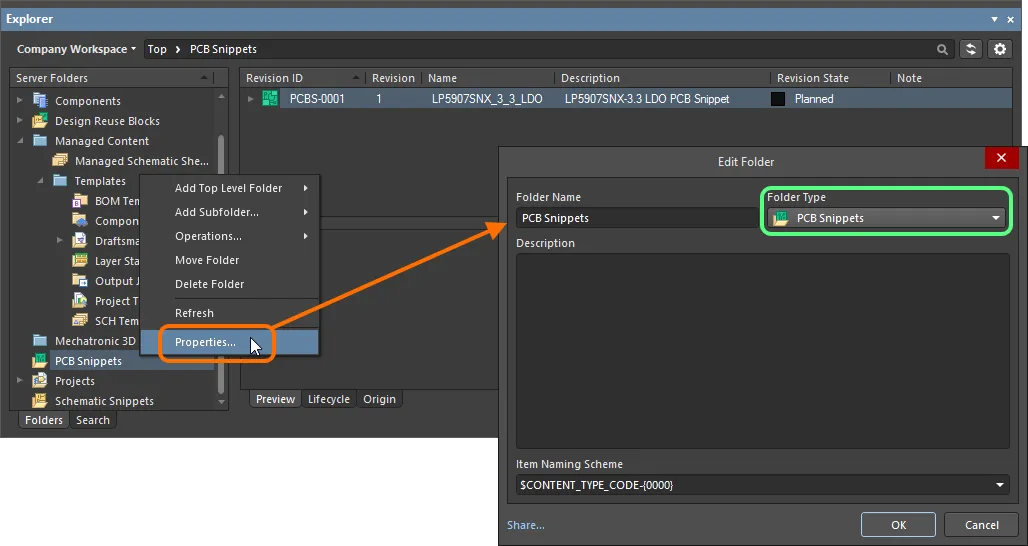Image resolution: width=1028 pixels, height=546 pixels.
Task: Click the Projects folder icon
Action: point(41,381)
